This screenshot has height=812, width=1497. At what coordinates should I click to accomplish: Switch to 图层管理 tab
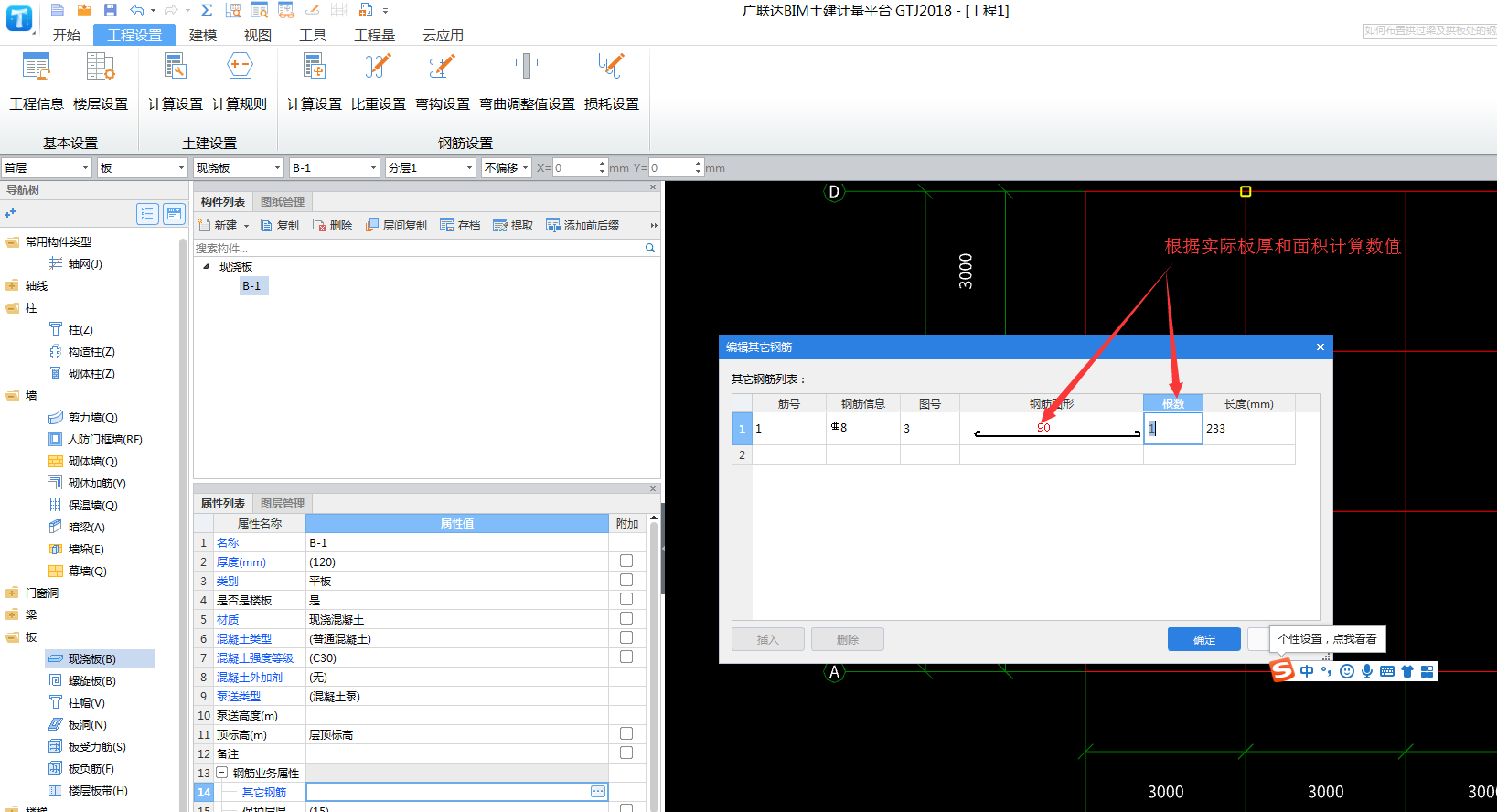tap(283, 503)
